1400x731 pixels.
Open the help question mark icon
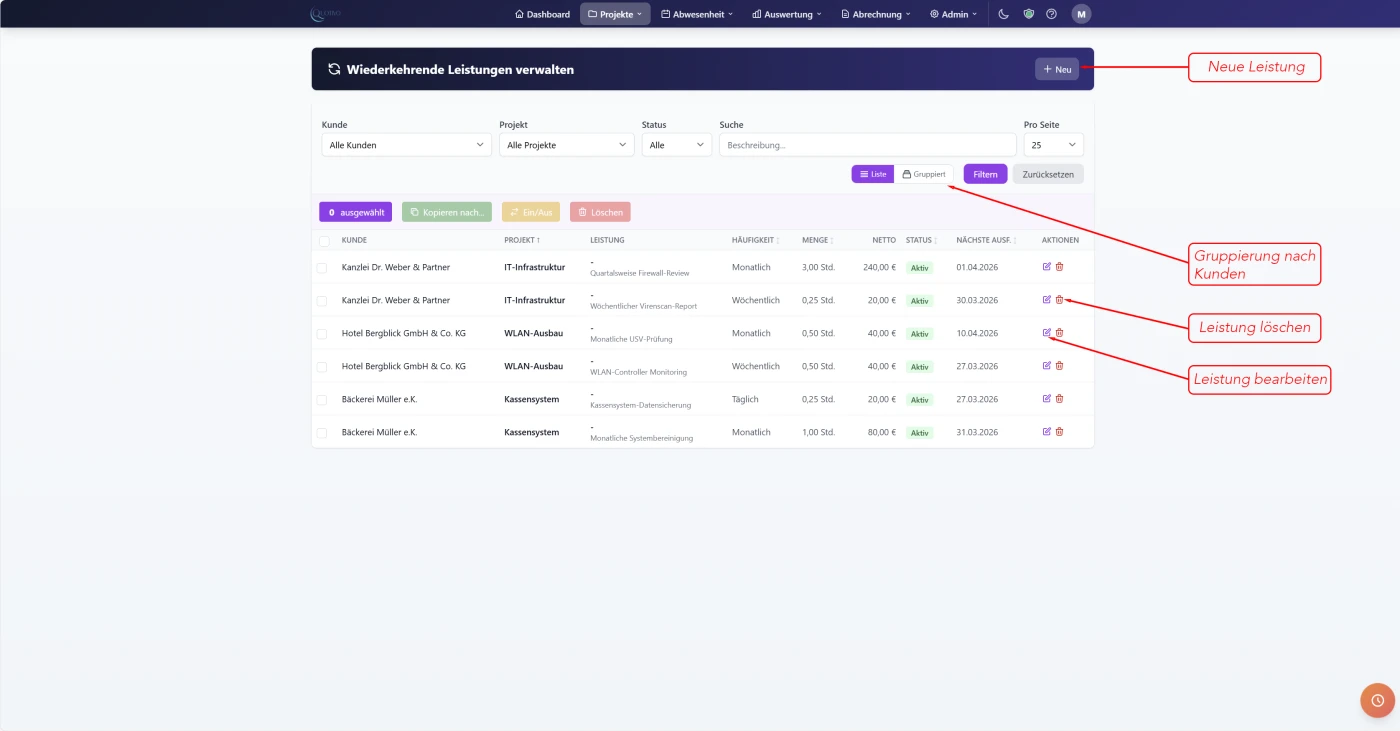point(1051,14)
